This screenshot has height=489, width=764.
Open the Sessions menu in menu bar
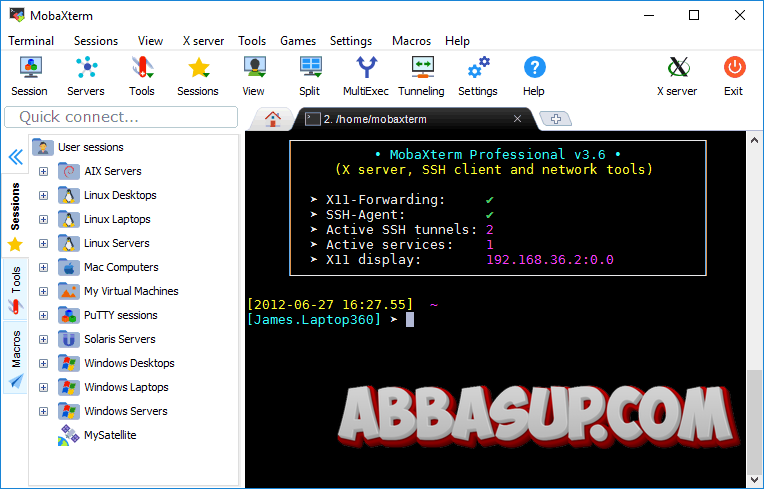[x=96, y=41]
